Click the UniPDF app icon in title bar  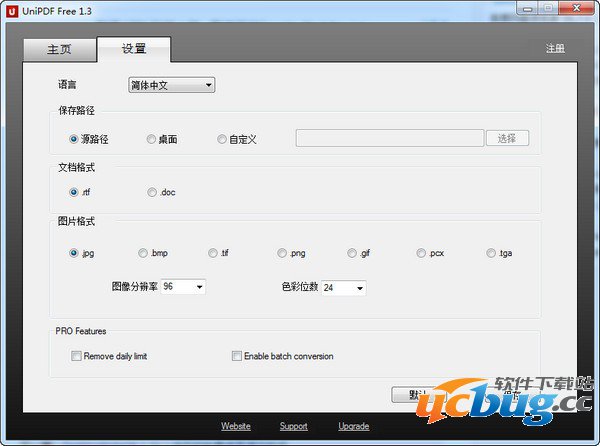[12, 9]
